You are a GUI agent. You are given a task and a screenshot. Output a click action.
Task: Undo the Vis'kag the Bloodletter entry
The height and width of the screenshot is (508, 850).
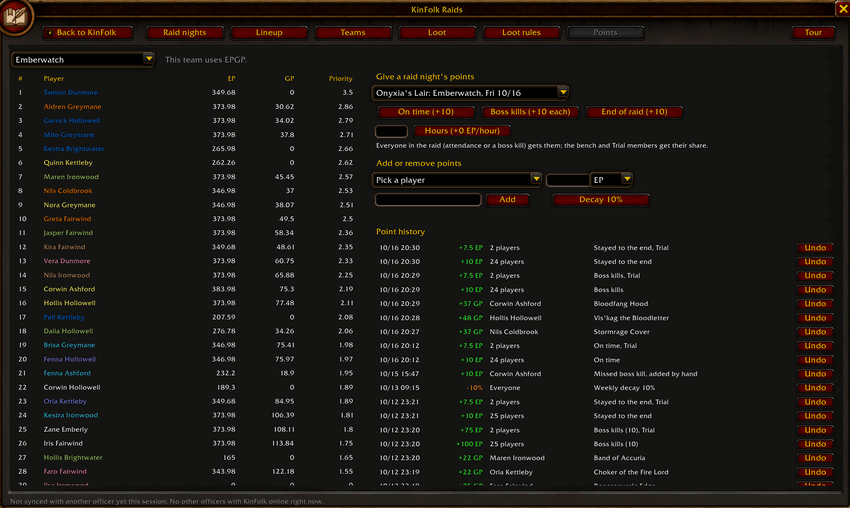(815, 318)
